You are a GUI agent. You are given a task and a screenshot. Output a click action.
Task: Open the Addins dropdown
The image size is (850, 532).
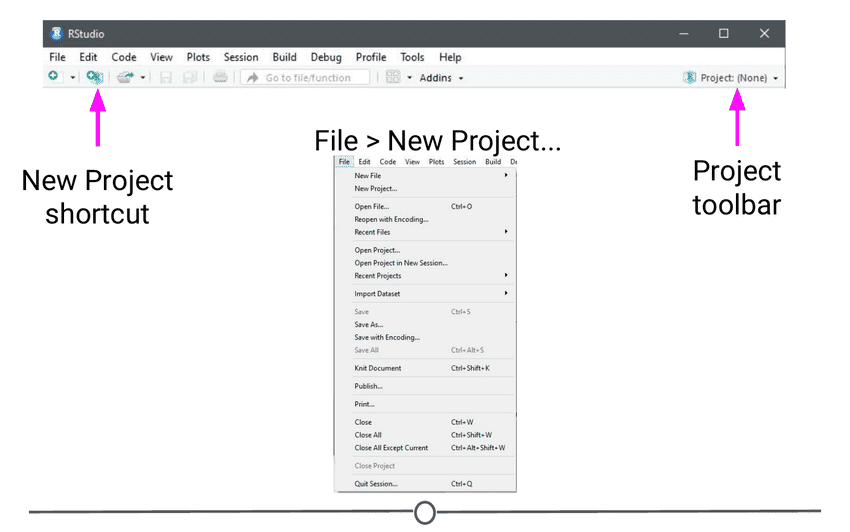click(441, 78)
